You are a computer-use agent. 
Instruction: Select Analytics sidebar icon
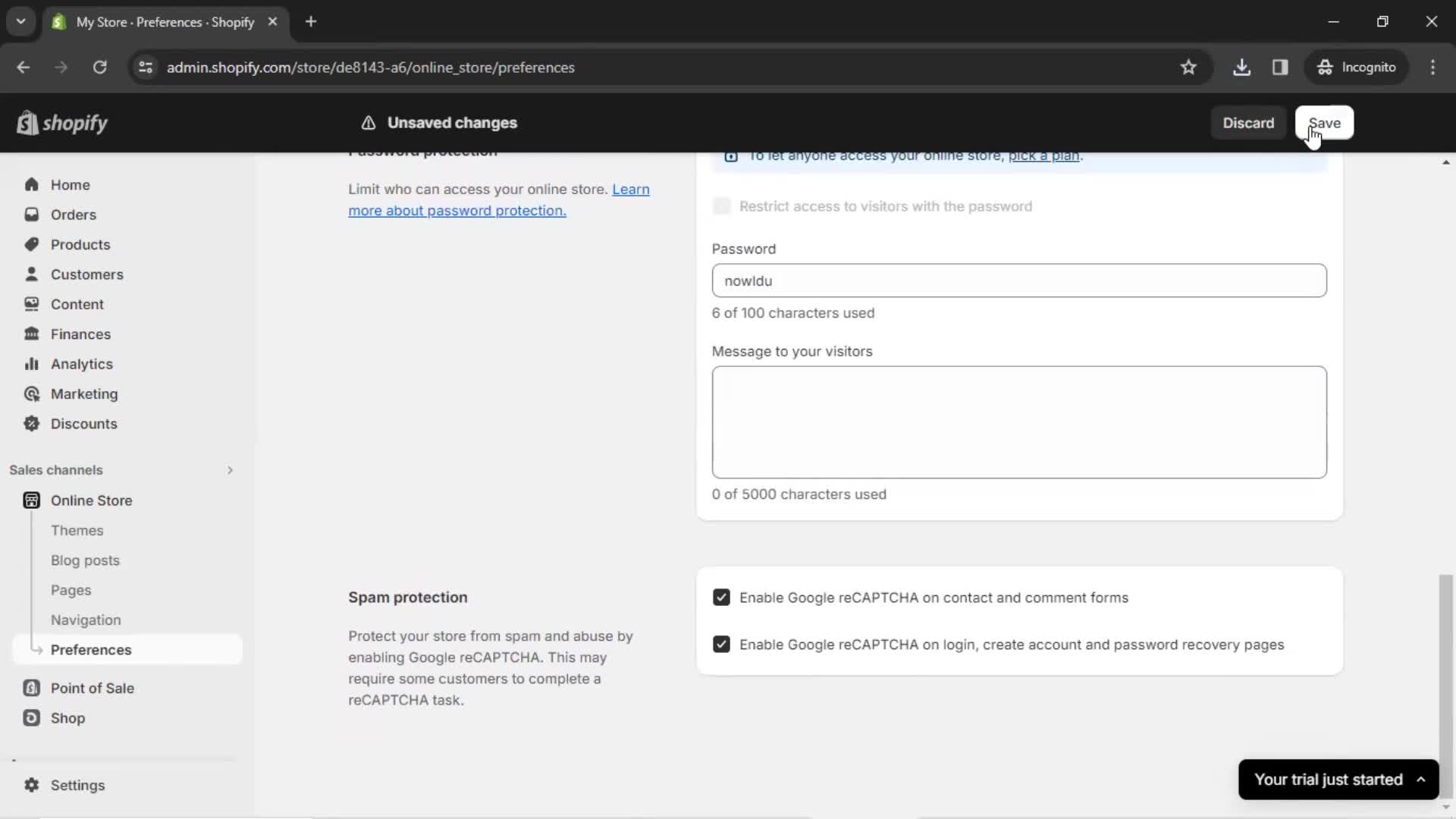pyautogui.click(x=31, y=363)
